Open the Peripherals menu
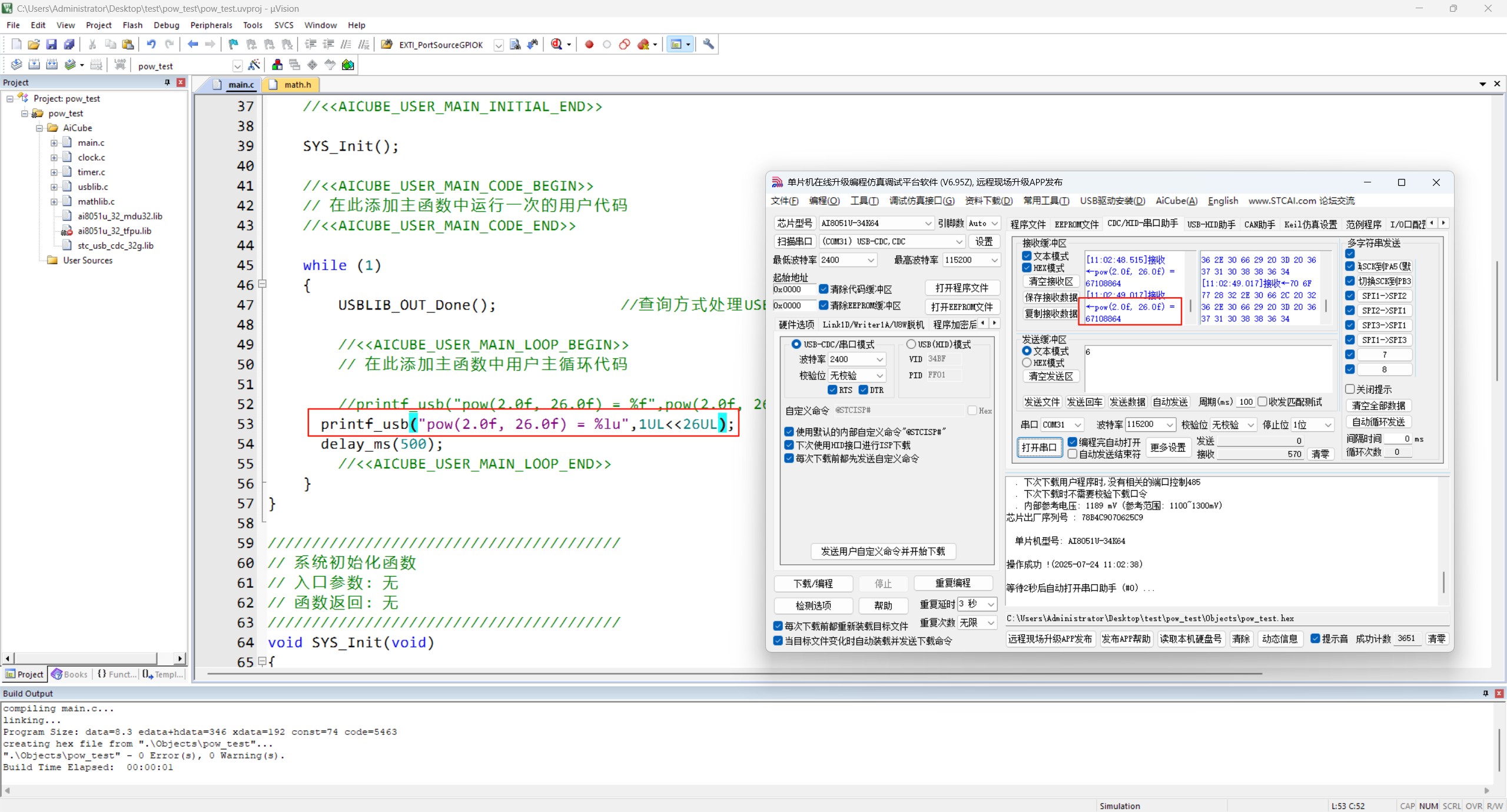Image resolution: width=1507 pixels, height=812 pixels. pos(211,25)
